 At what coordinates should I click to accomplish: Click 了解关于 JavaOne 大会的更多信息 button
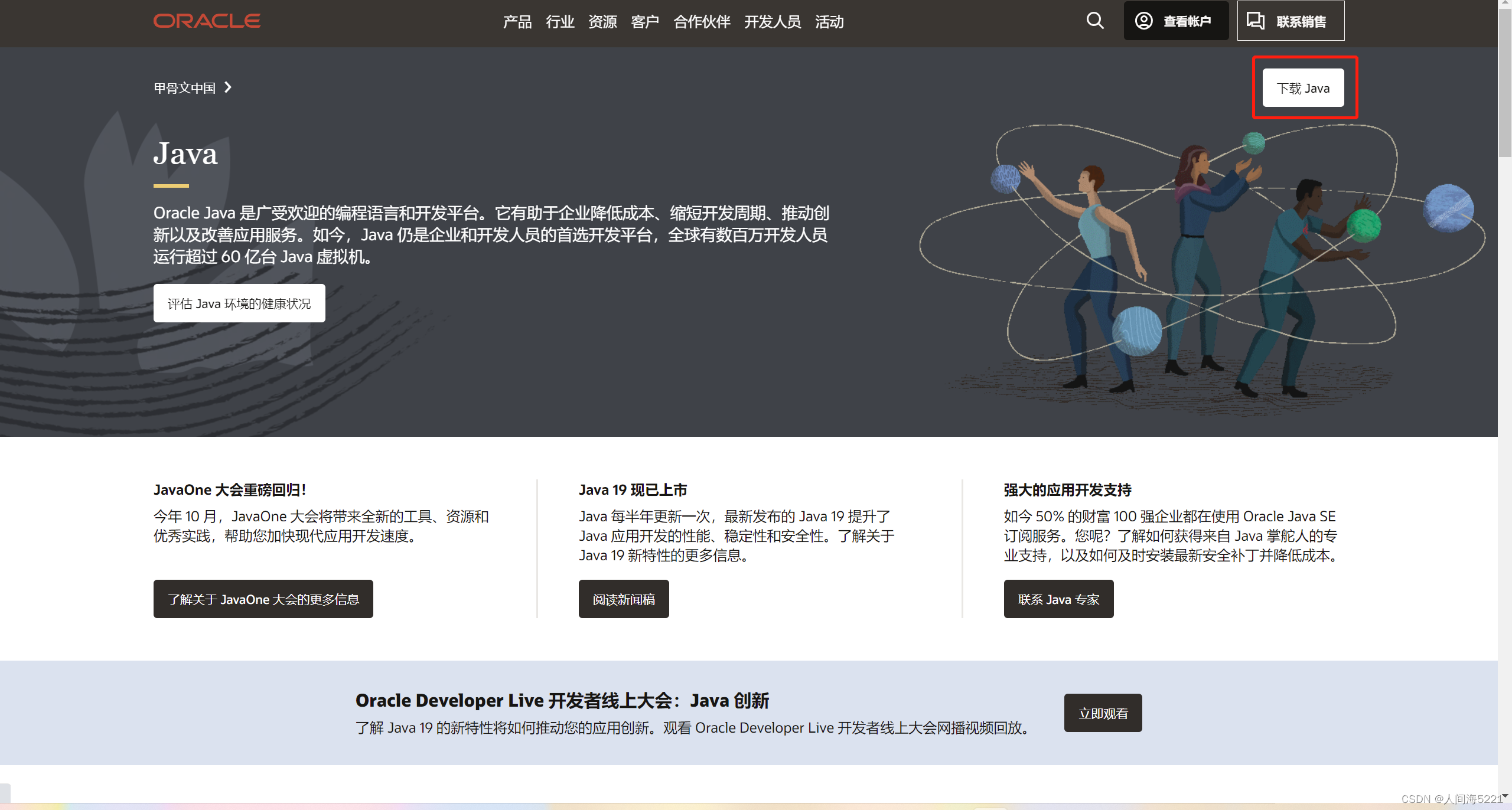coord(263,599)
